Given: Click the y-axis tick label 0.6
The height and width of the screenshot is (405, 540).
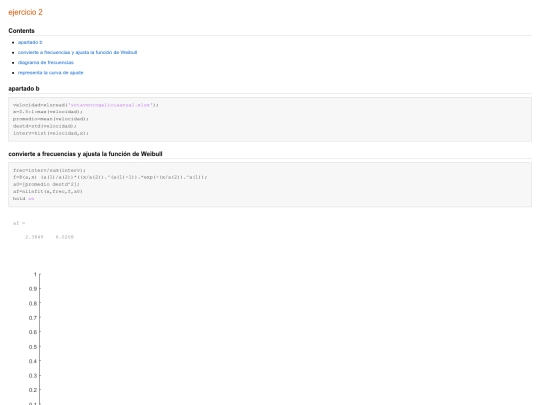Looking at the screenshot, I should point(33,332).
